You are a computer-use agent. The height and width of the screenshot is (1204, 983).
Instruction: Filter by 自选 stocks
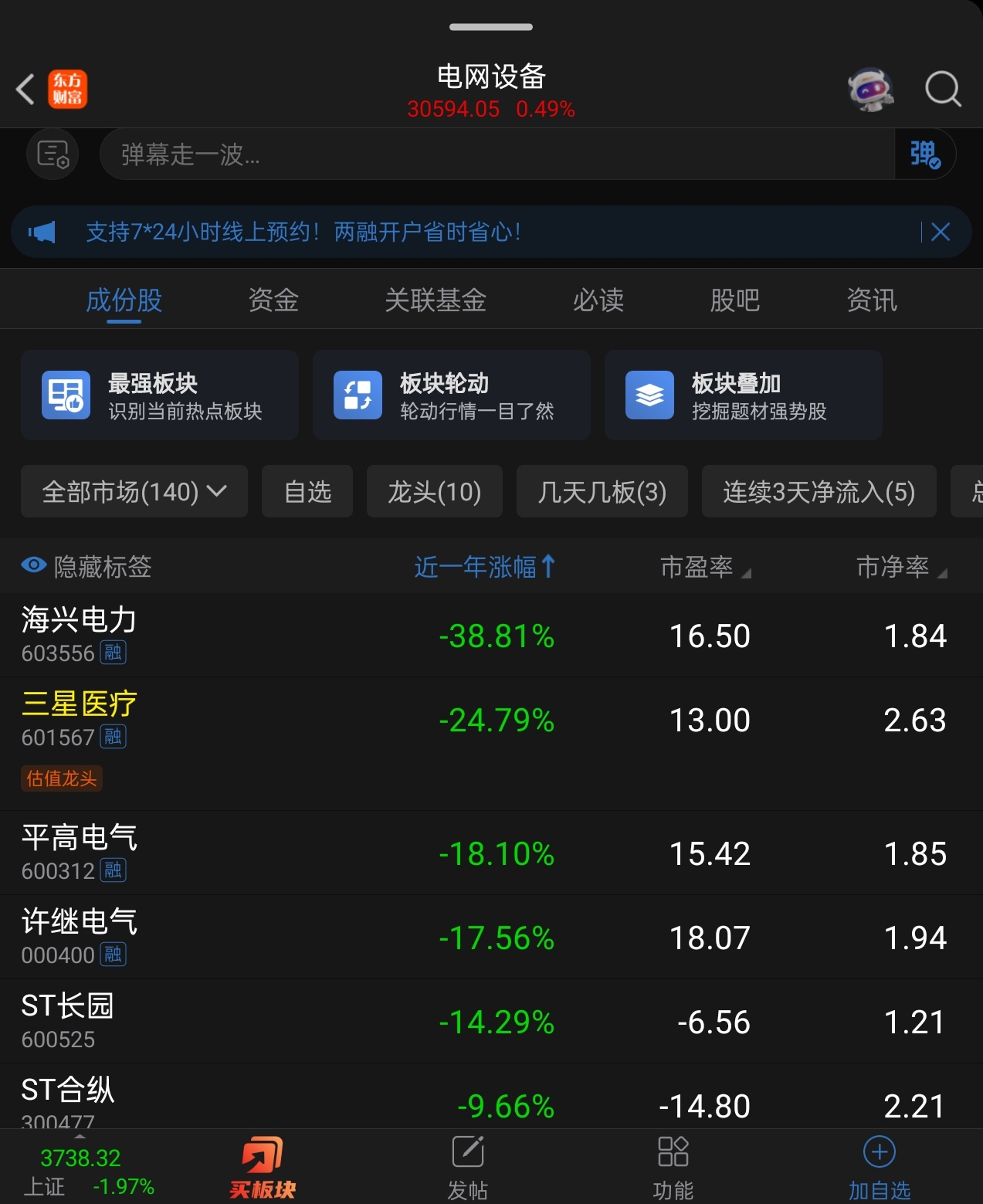click(307, 491)
